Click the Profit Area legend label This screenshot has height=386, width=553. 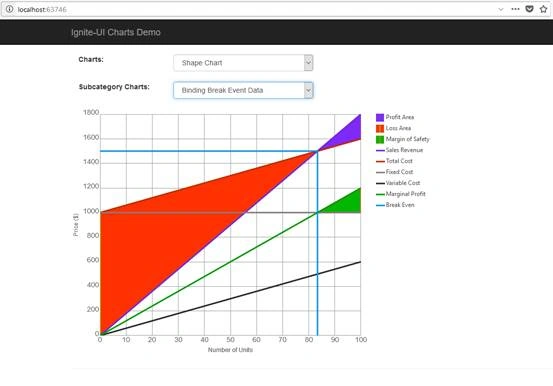click(400, 117)
